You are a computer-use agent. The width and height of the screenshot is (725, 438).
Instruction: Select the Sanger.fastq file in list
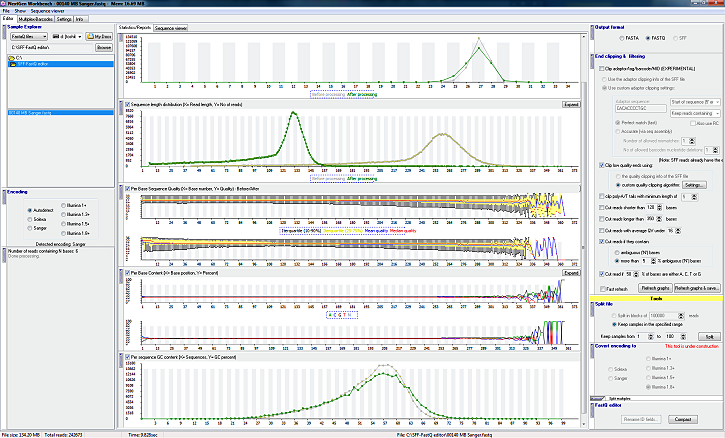coord(61,113)
